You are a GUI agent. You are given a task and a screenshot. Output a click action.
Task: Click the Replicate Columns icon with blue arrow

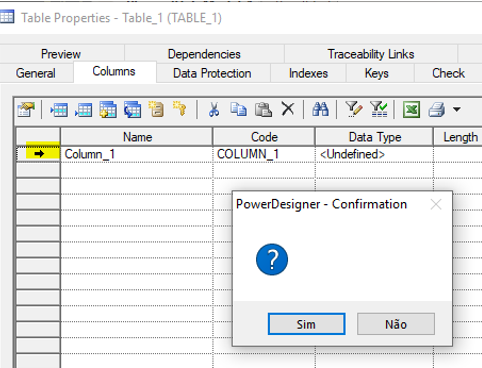[x=132, y=109]
